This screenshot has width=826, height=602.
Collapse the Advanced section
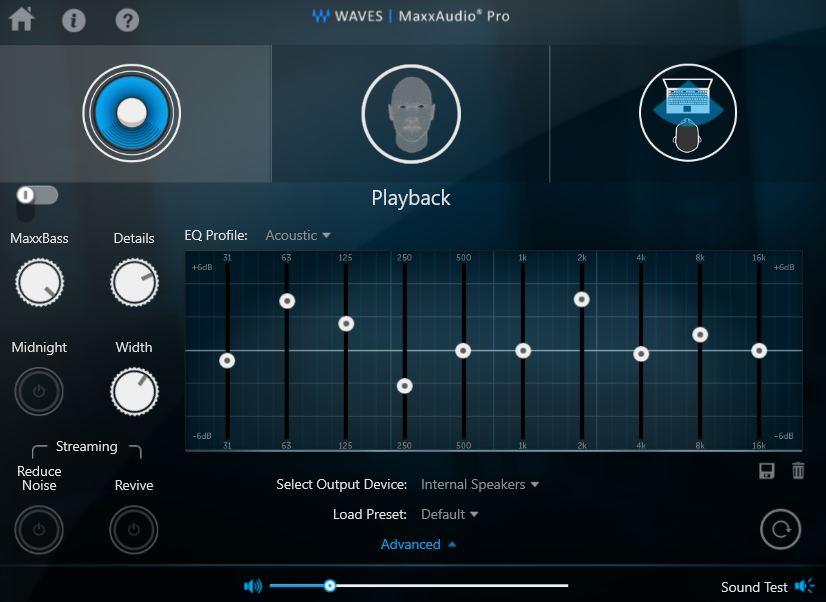[418, 544]
